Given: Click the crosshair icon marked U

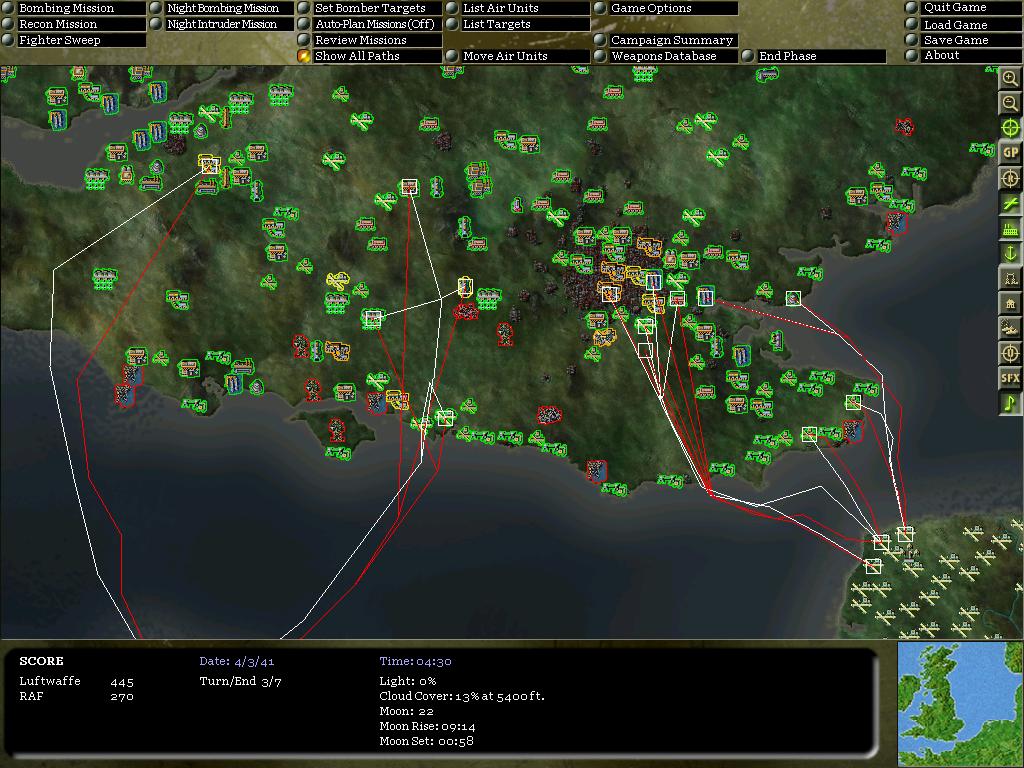Looking at the screenshot, I should tap(1010, 353).
